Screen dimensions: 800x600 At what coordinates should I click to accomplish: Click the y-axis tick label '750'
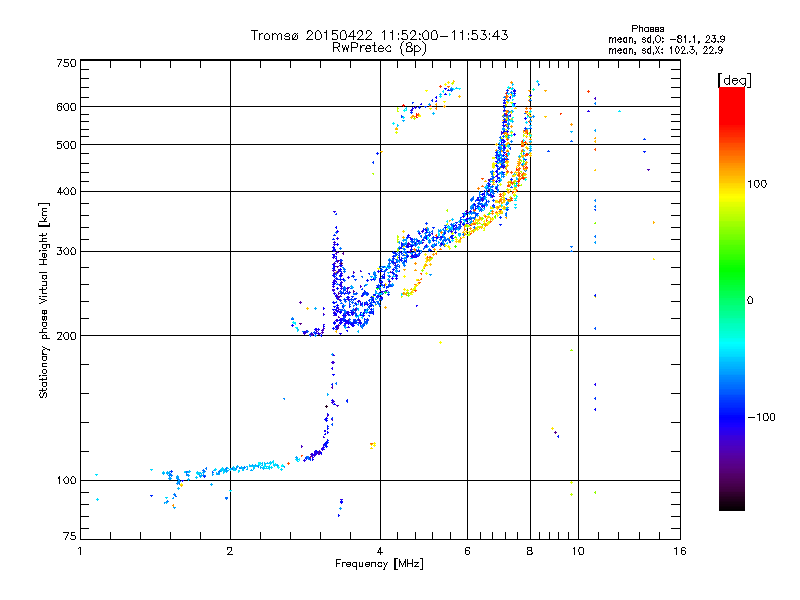(x=66, y=63)
